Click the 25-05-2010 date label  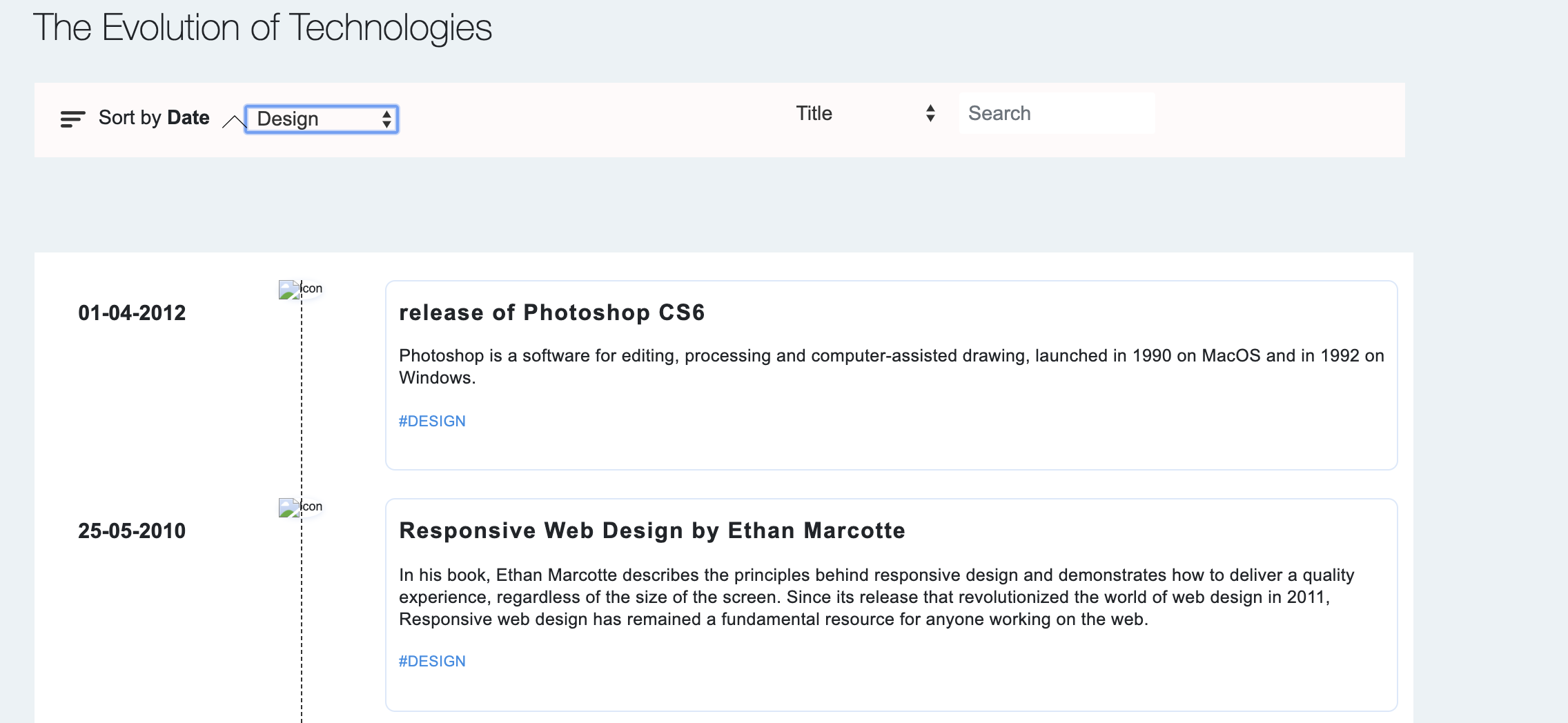pos(132,531)
